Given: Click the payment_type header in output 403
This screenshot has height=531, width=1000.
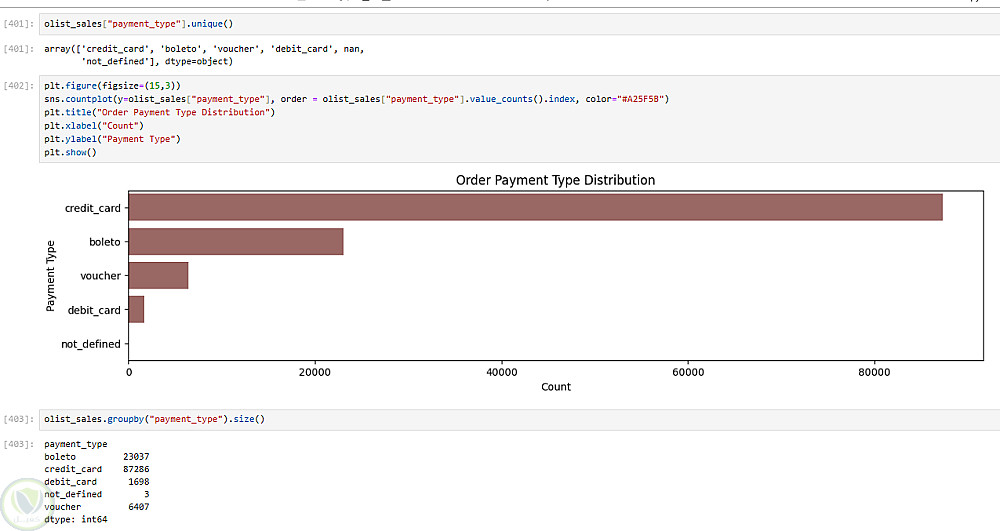Looking at the screenshot, I should (x=75, y=444).
